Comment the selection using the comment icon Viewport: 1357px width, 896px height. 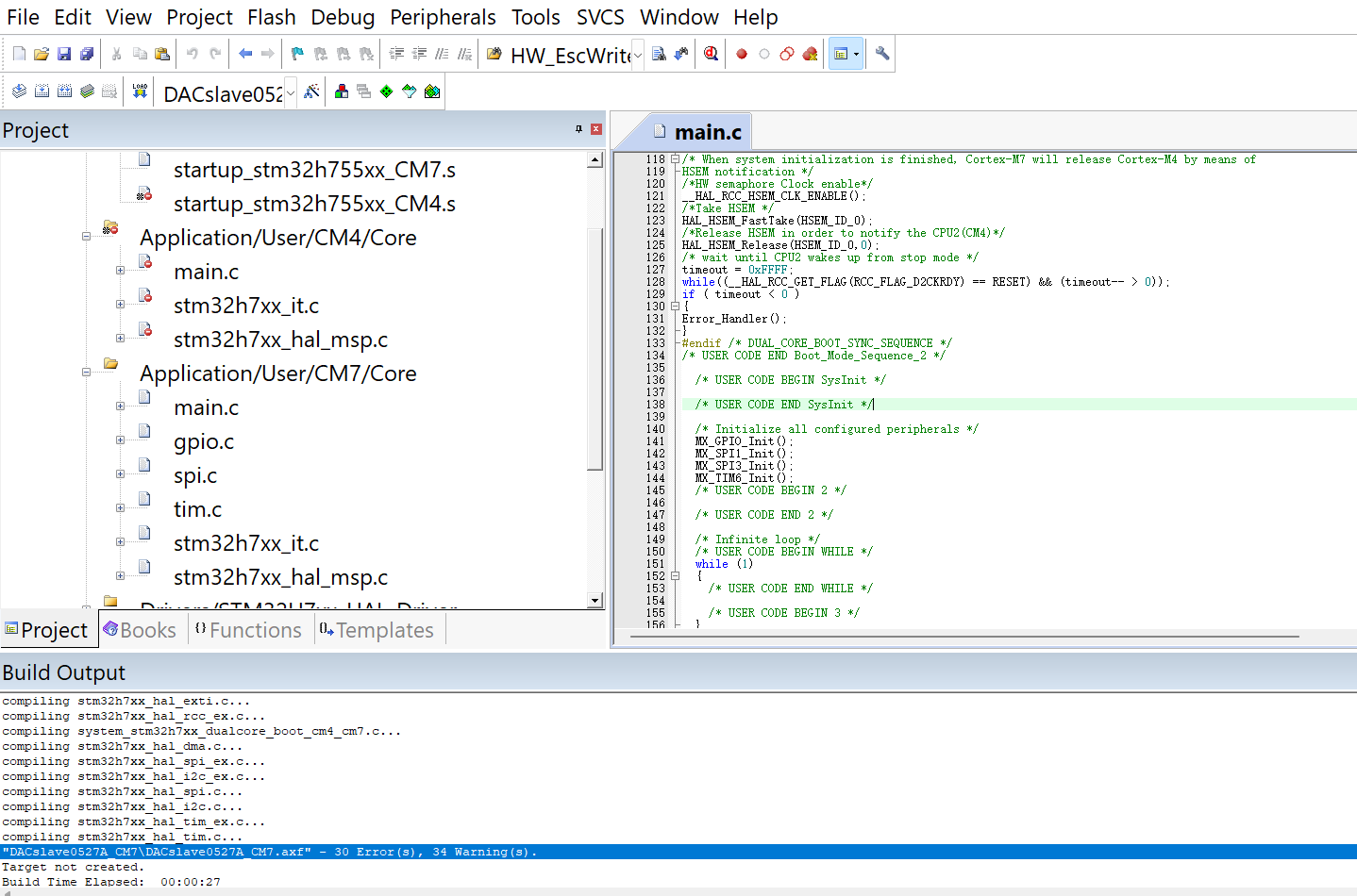click(442, 55)
